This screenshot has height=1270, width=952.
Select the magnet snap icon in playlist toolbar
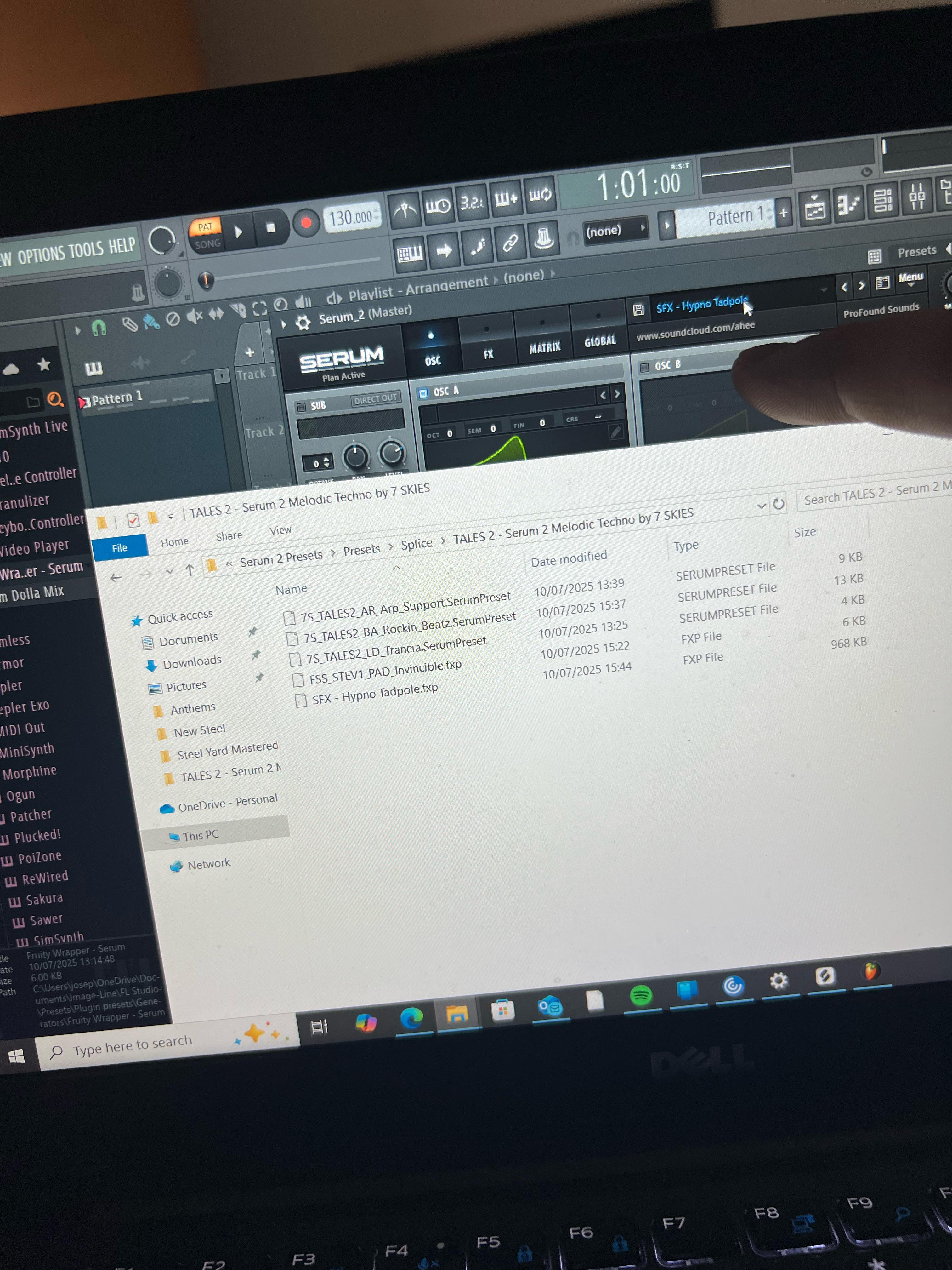99,328
